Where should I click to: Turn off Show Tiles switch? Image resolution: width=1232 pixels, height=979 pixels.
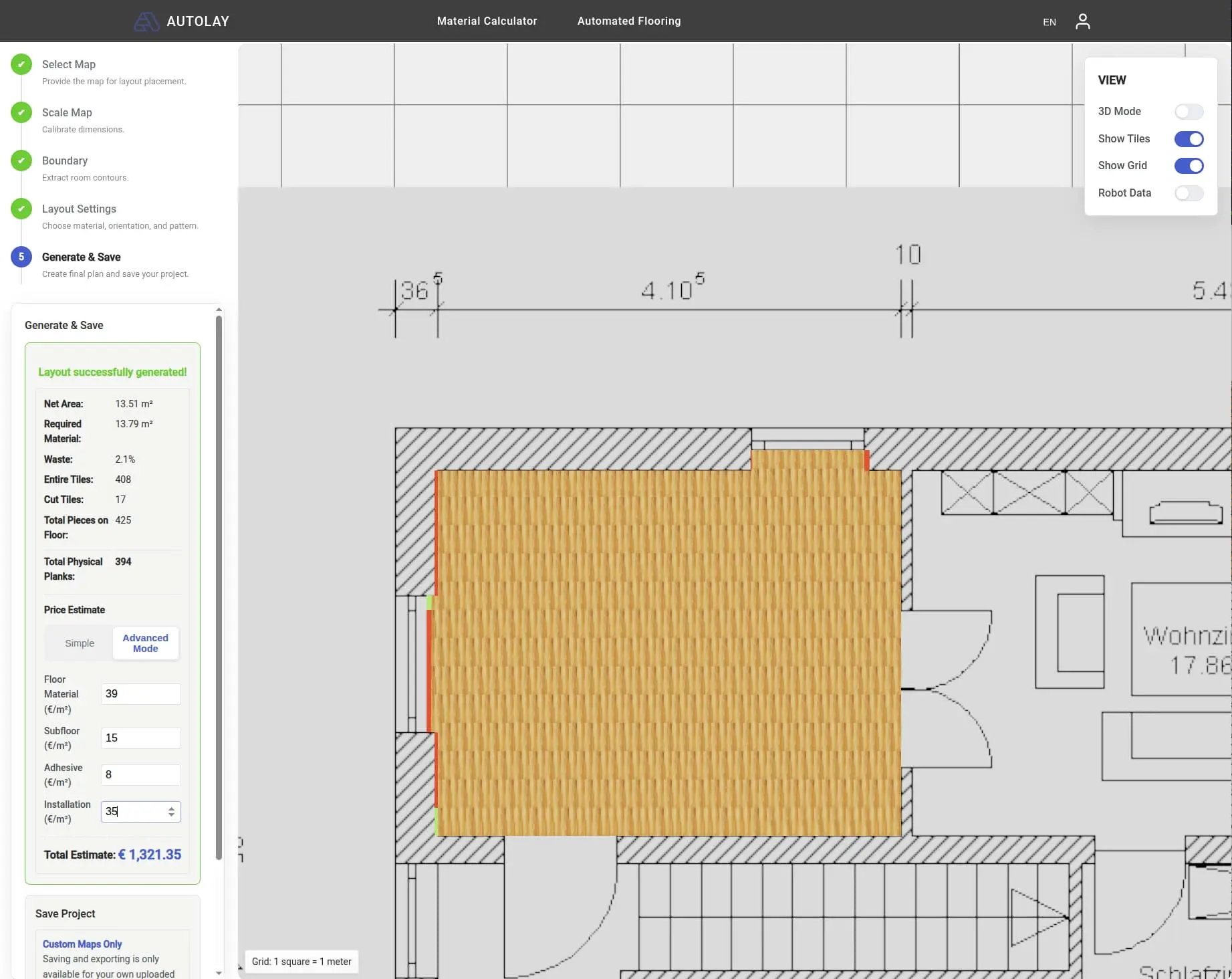(1189, 139)
